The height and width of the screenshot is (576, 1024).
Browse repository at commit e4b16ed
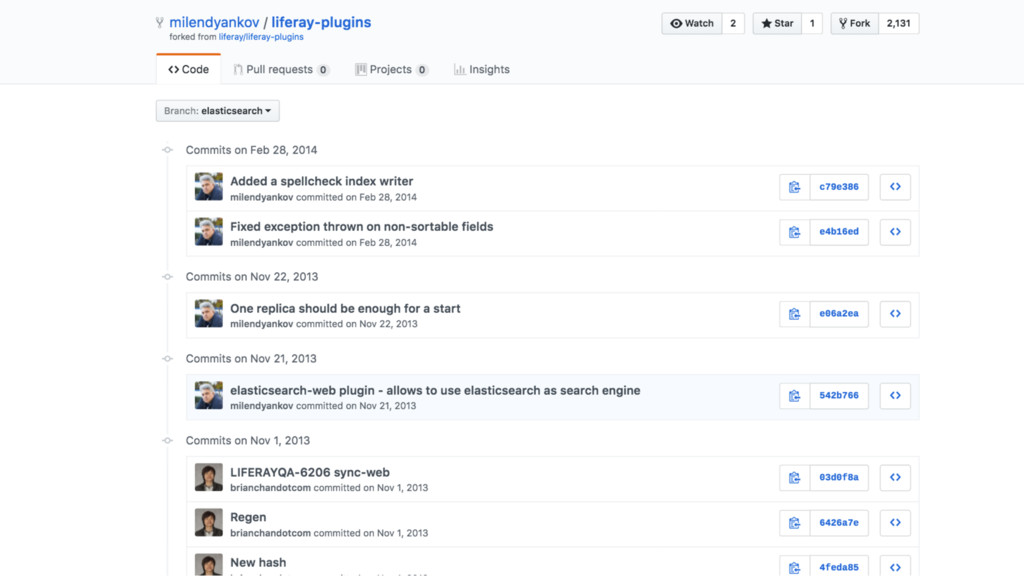[x=895, y=232]
